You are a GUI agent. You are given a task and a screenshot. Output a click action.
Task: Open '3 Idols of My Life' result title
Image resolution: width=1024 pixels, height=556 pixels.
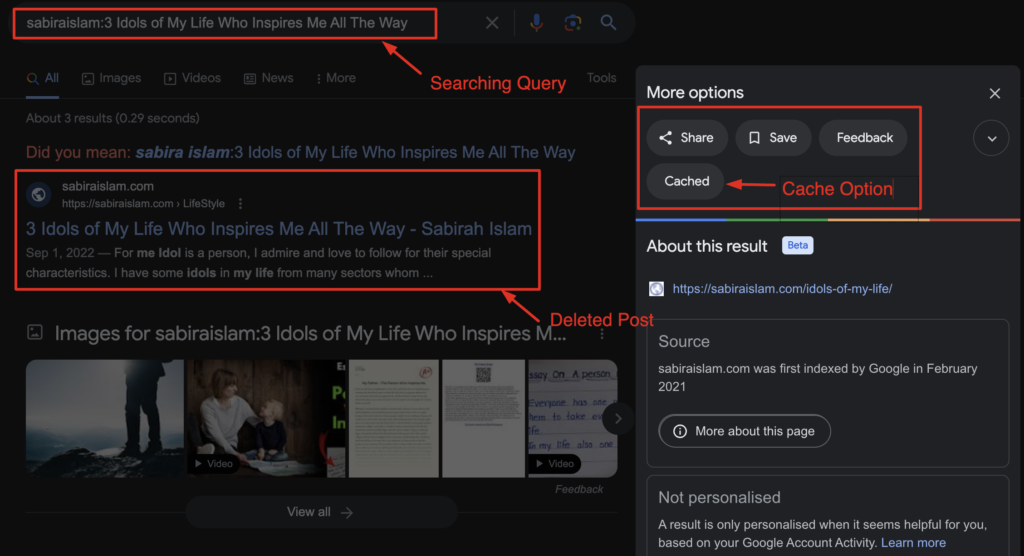pos(279,229)
